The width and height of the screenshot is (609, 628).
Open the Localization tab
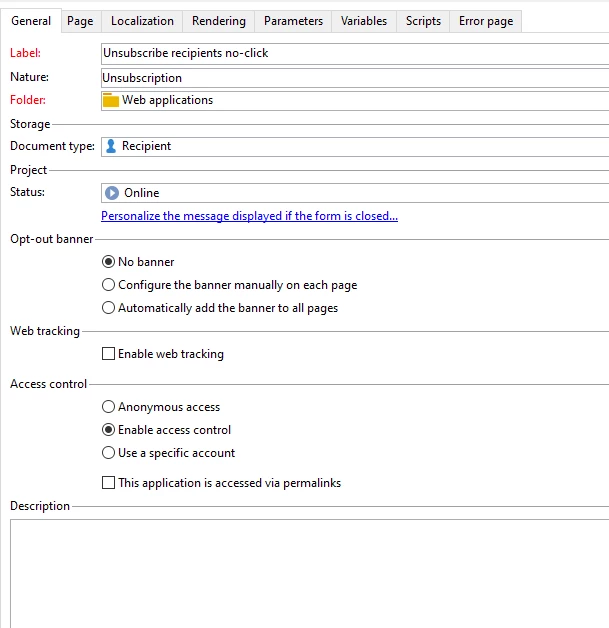(142, 21)
